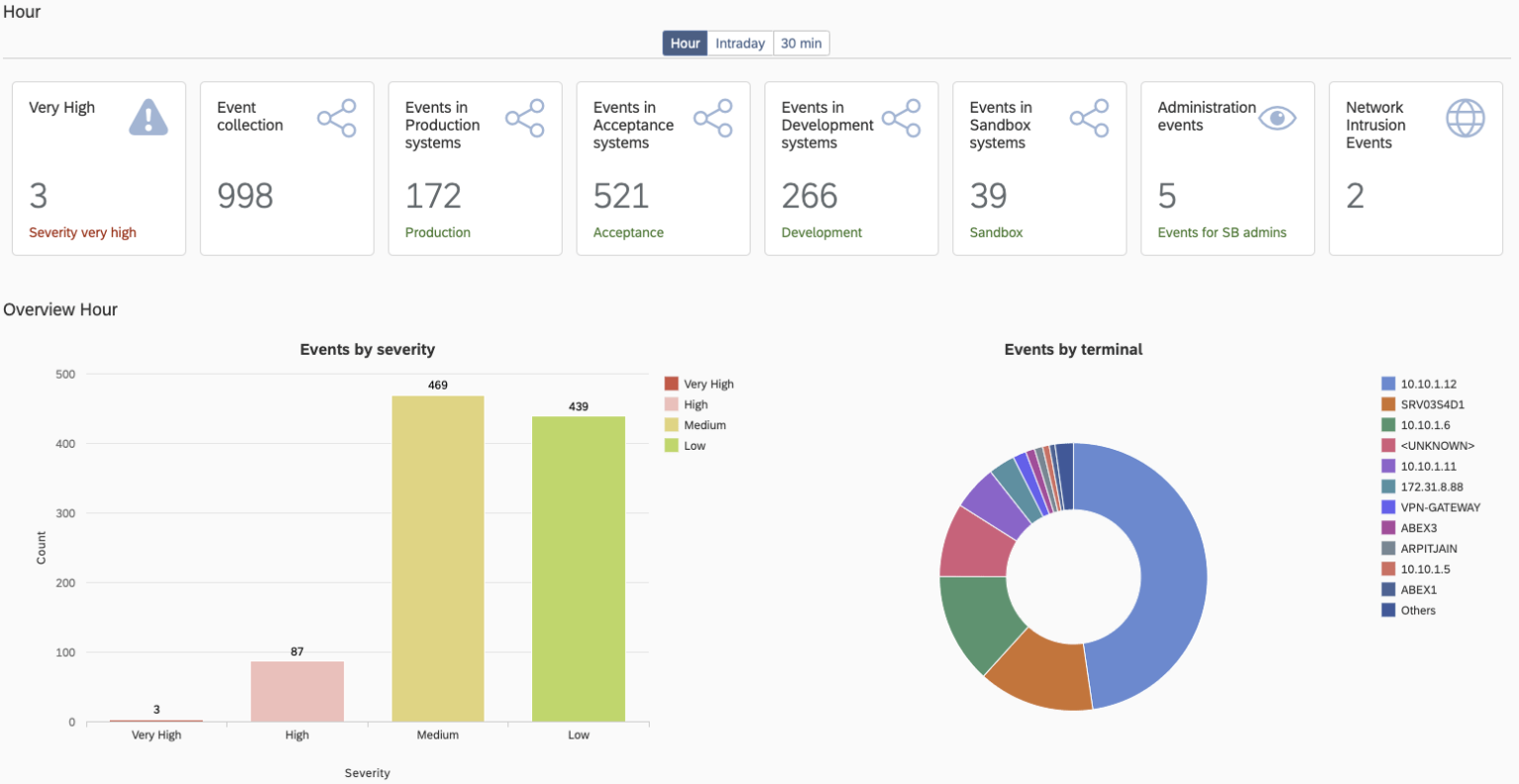Open the Event collection tile showing 998
The width and height of the screenshot is (1519, 784).
pos(287,168)
